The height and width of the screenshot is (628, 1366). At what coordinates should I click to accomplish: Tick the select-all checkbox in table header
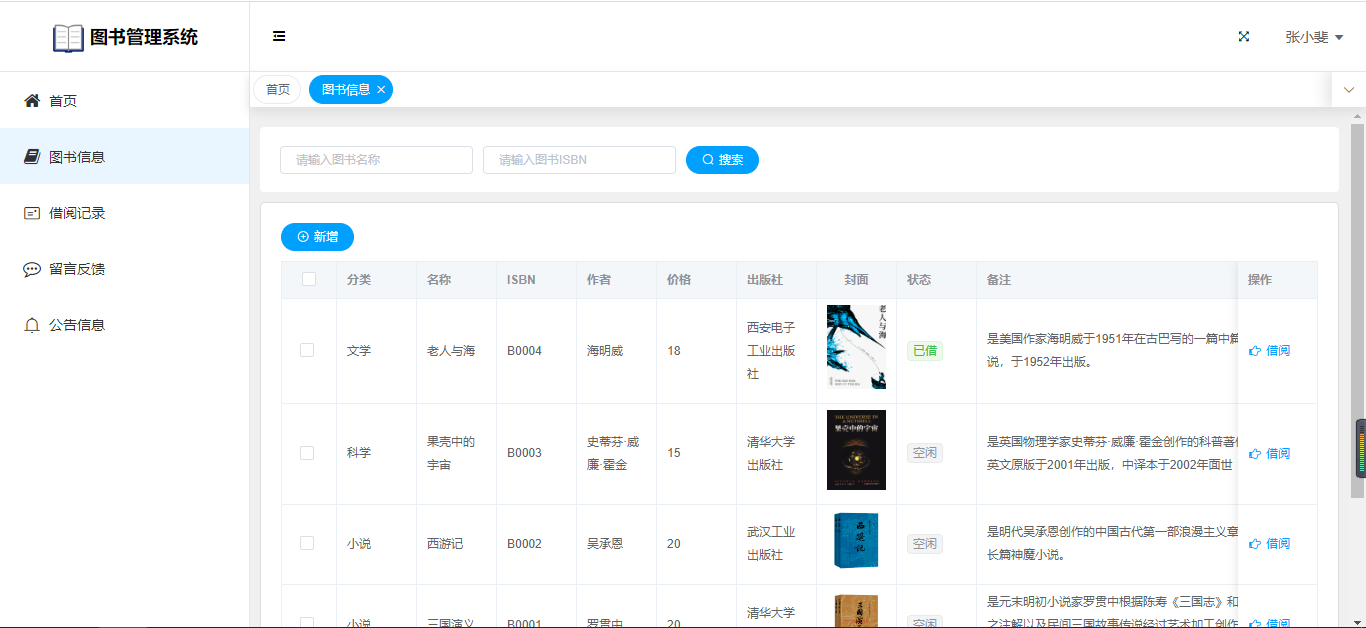tap(309, 280)
